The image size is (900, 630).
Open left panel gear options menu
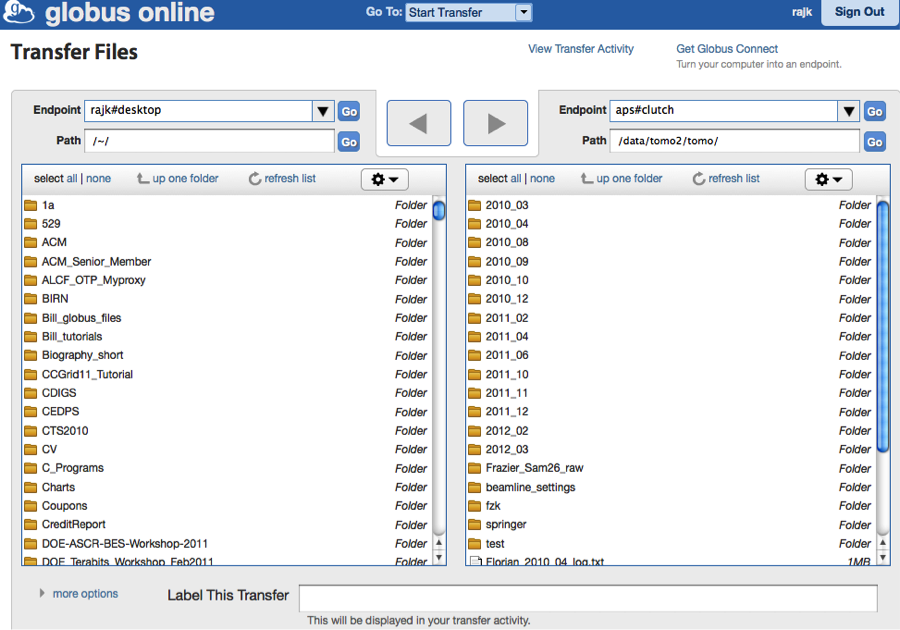point(385,180)
